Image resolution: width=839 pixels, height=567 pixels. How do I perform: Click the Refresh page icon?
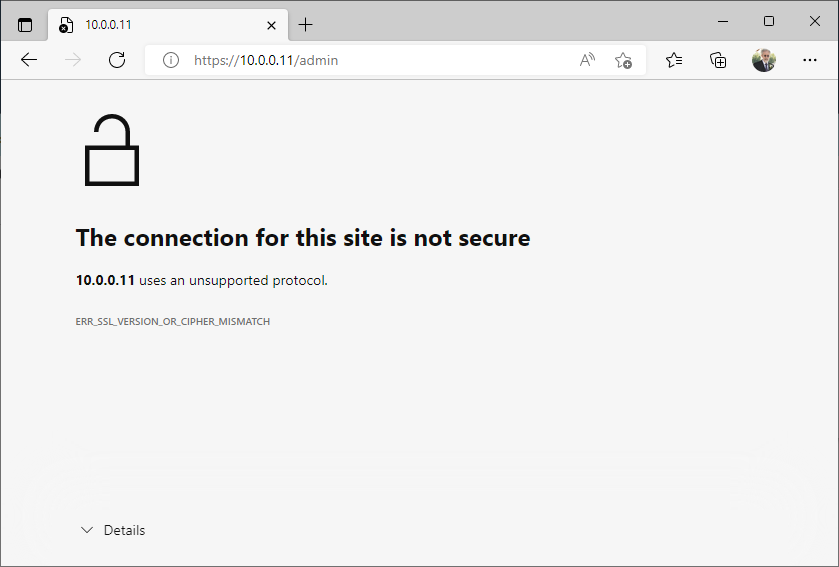click(x=117, y=60)
